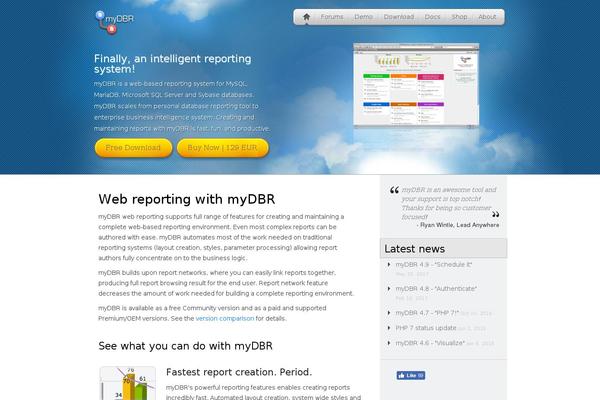The width and height of the screenshot is (600, 400).
Task: Open news myDBR 4.6 "Visualize"
Action: 430,343
